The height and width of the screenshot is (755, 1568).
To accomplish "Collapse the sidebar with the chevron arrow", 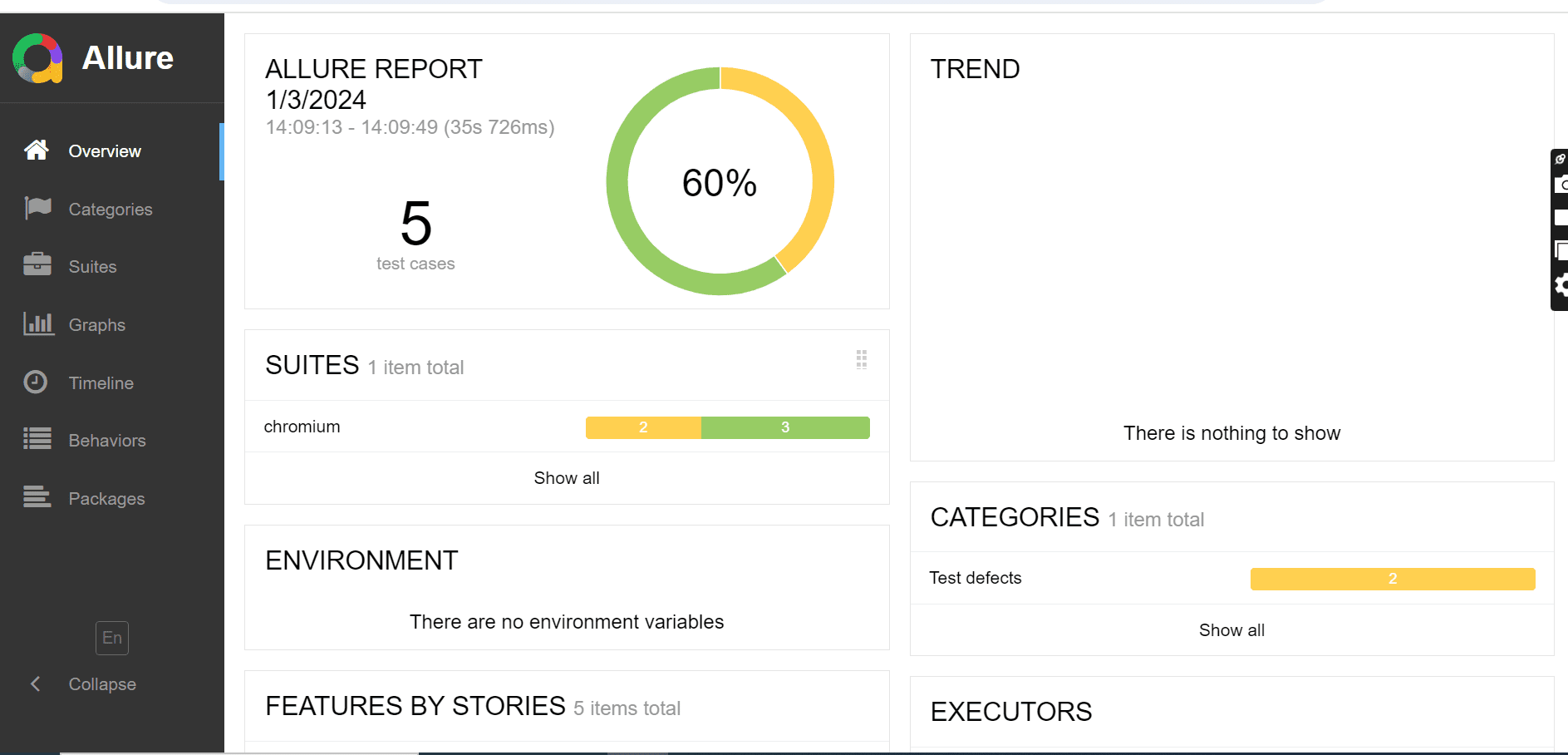I will point(35,683).
